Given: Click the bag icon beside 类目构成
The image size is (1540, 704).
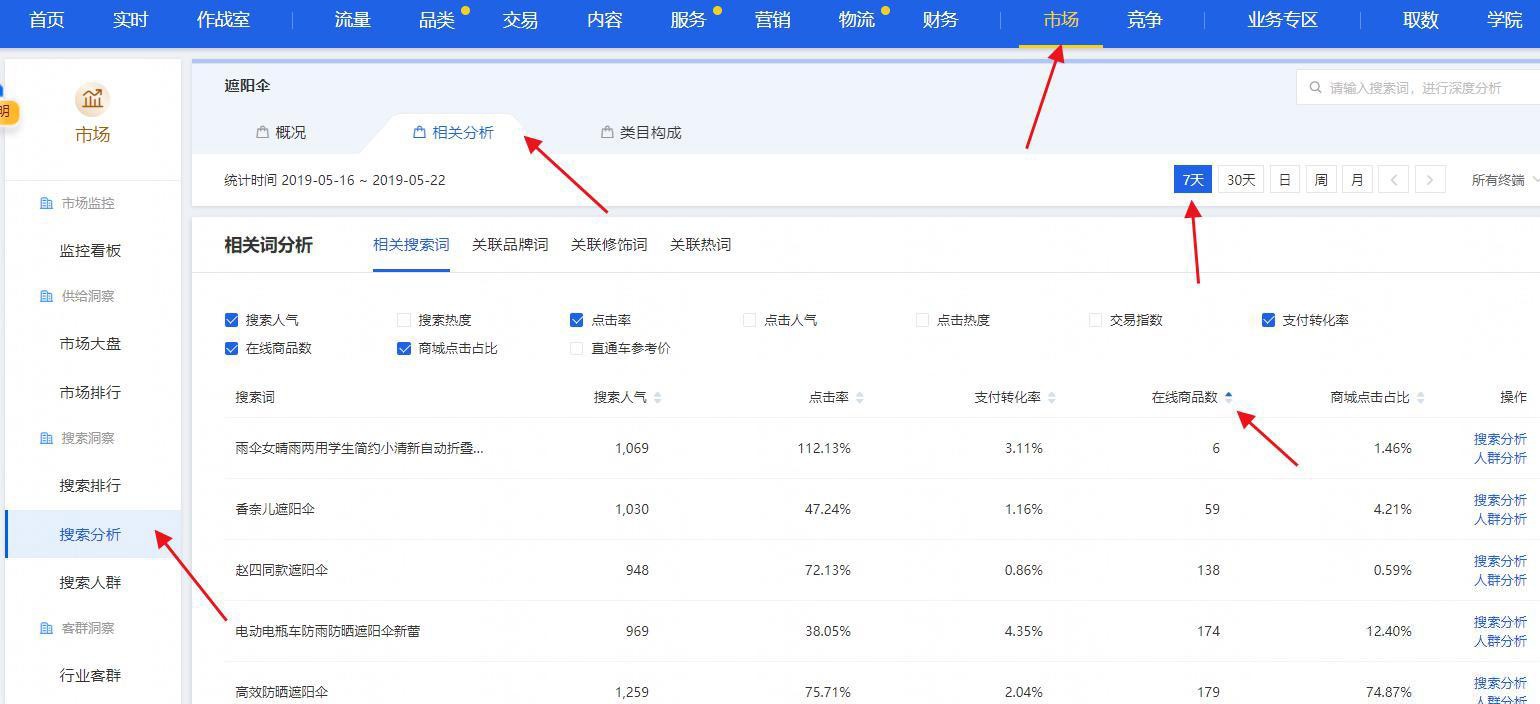Looking at the screenshot, I should point(607,132).
